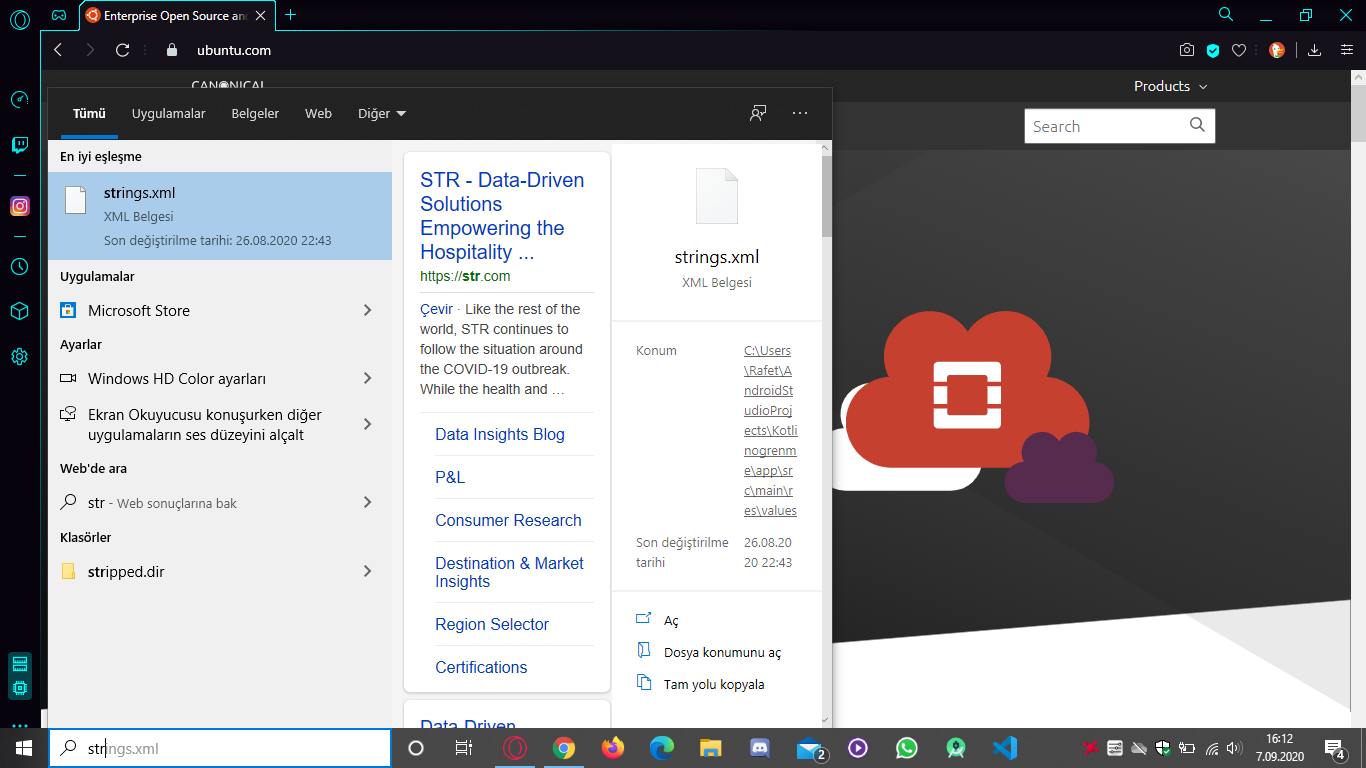Open Visual Studio Code from taskbar

tap(1005, 748)
